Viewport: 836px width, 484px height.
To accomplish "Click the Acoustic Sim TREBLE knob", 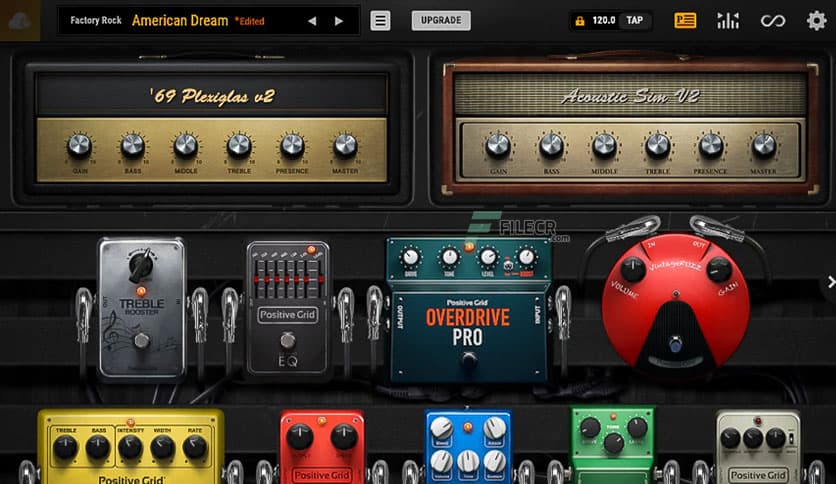I will coord(657,146).
